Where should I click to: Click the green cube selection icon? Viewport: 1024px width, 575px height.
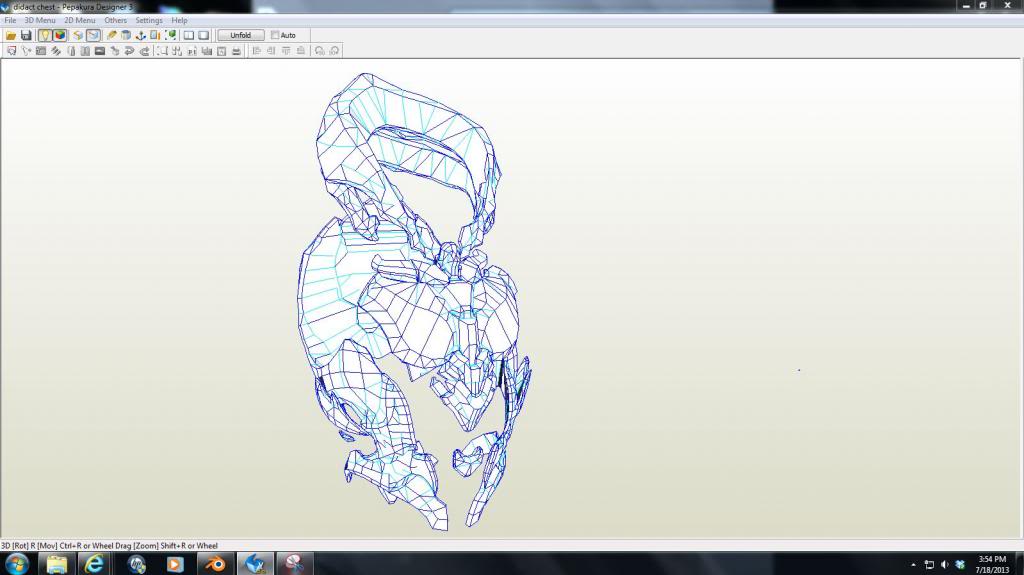(170, 35)
